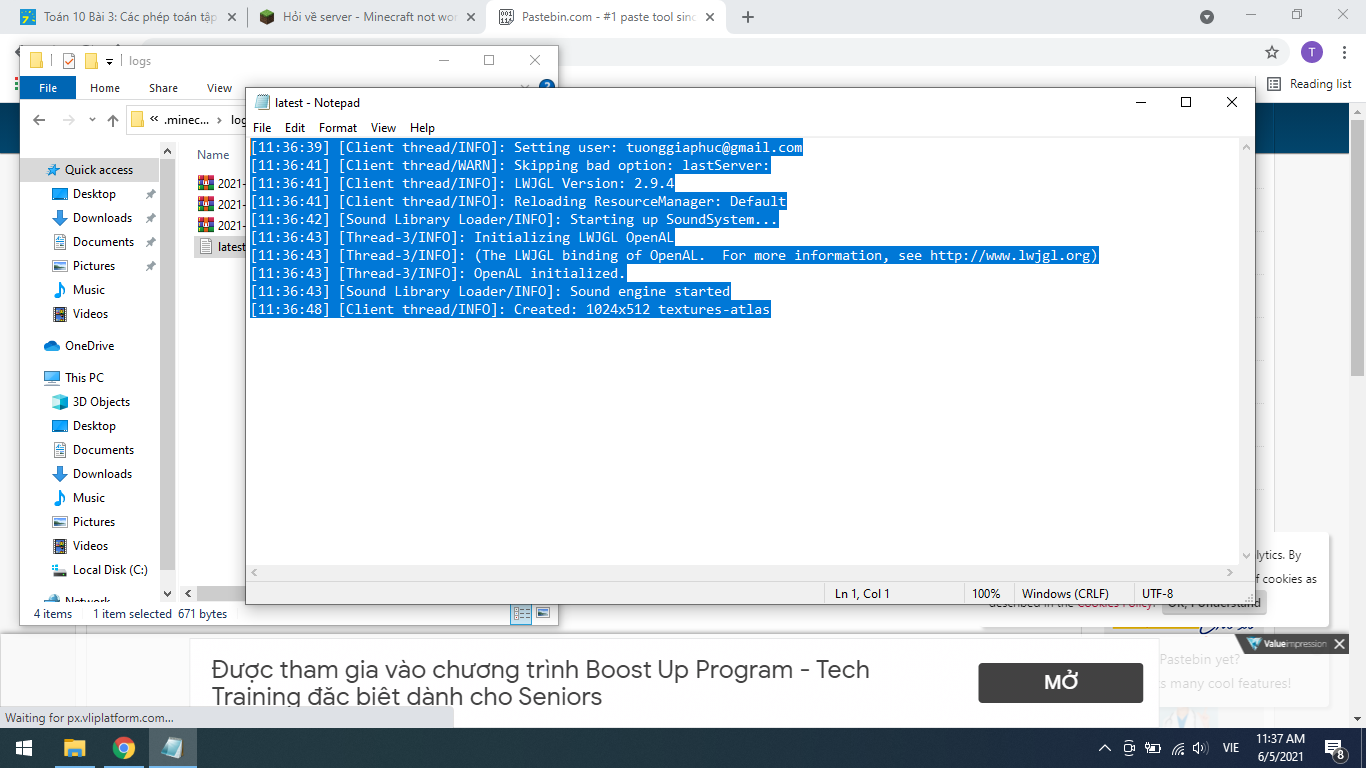Switch to Chrome from the taskbar

124,748
